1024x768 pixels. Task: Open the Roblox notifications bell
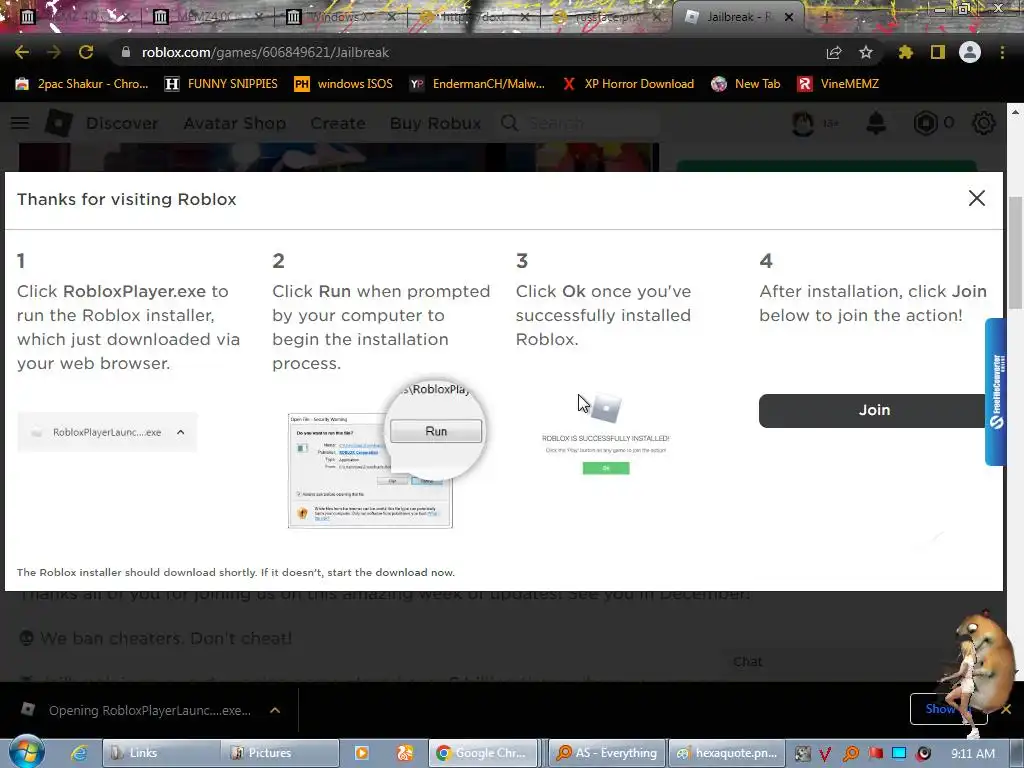pos(876,123)
